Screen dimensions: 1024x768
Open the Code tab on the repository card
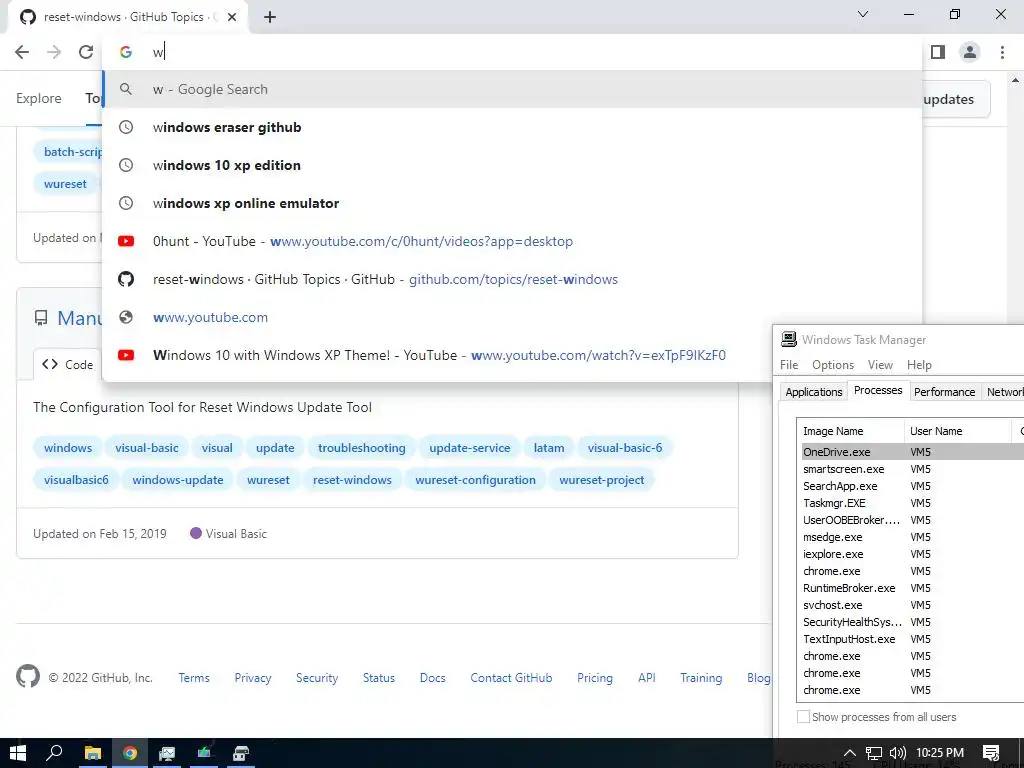tap(67, 364)
